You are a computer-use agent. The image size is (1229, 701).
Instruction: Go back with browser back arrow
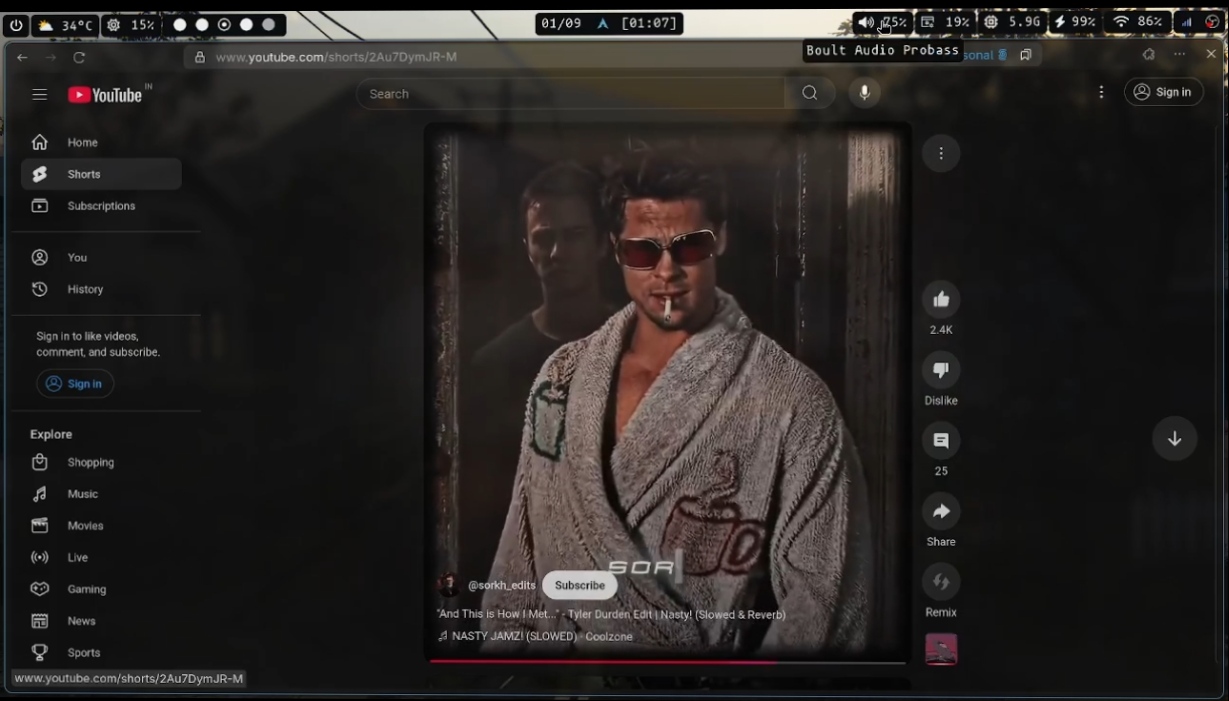(22, 57)
